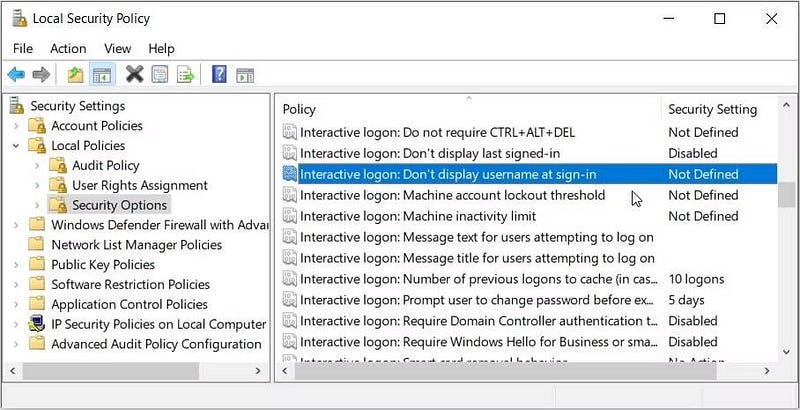The width and height of the screenshot is (800, 410).
Task: Click policy icon beside Do not require CTRL+ALT+DEL
Action: tap(290, 132)
